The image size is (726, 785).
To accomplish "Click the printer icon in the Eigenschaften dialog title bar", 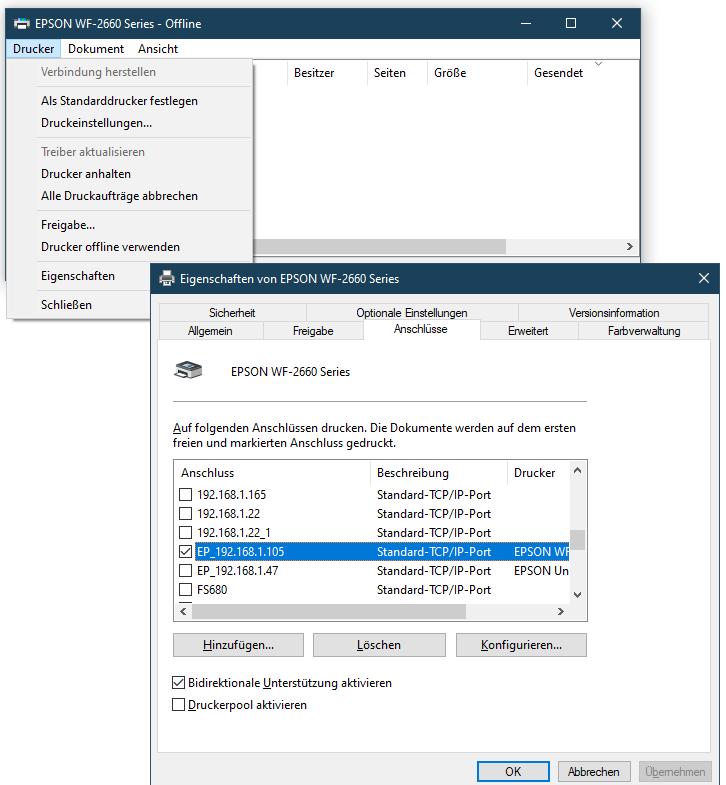I will (167, 278).
